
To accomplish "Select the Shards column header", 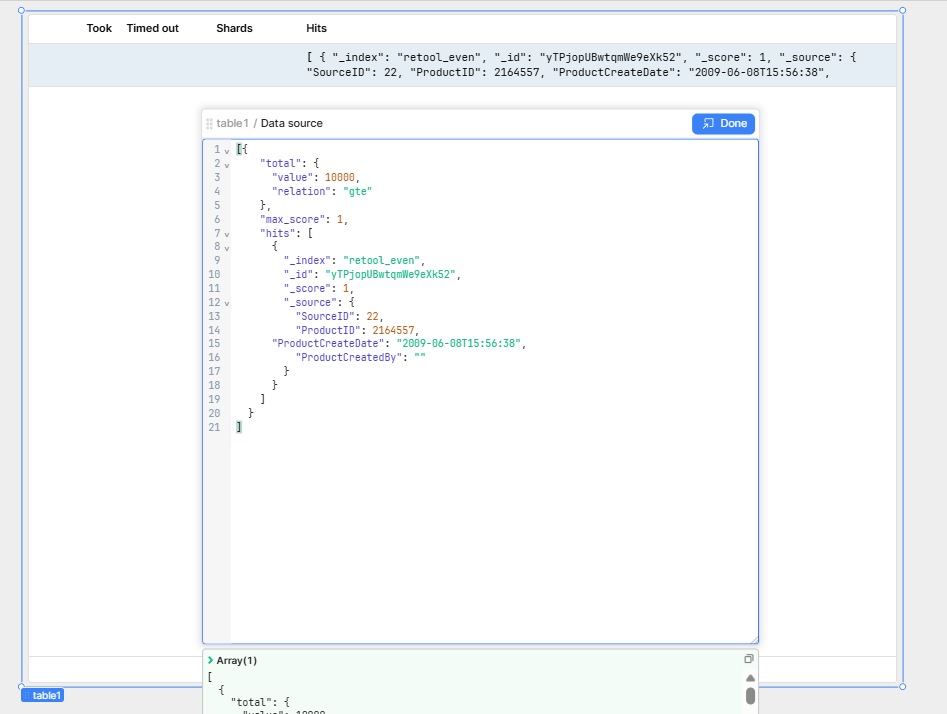I will point(234,28).
